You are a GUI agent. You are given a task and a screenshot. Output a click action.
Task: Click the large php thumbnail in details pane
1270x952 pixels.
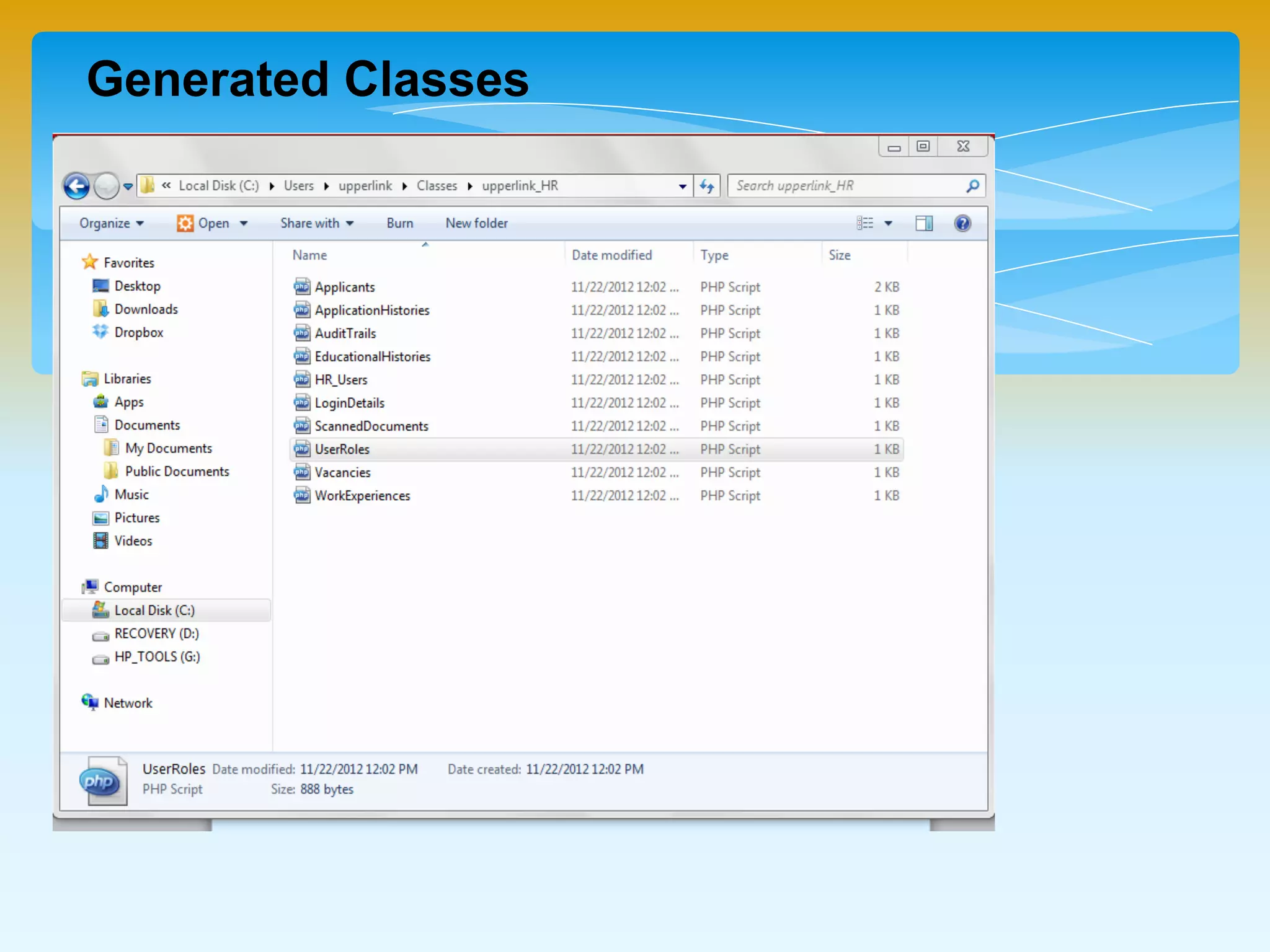pos(103,780)
